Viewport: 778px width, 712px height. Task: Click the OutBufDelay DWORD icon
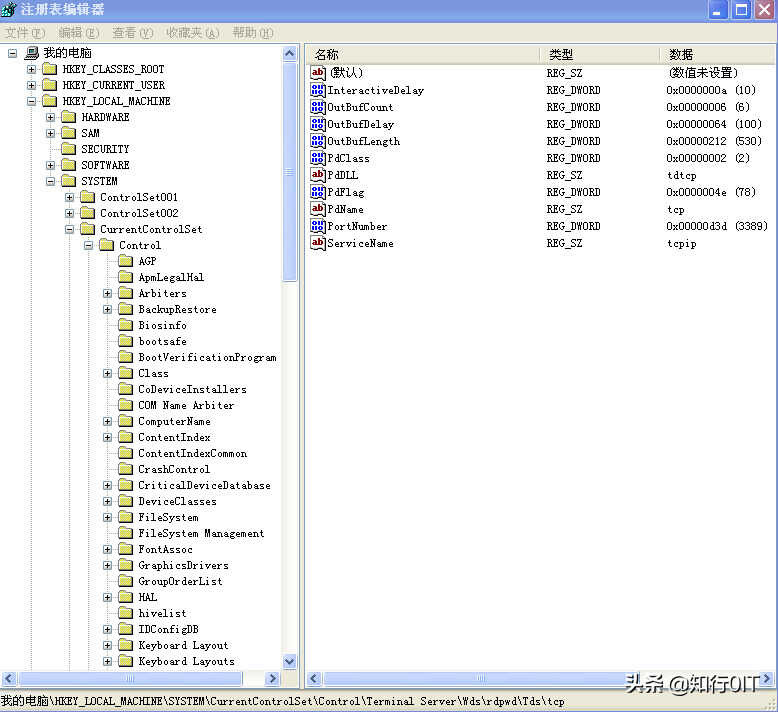(318, 124)
